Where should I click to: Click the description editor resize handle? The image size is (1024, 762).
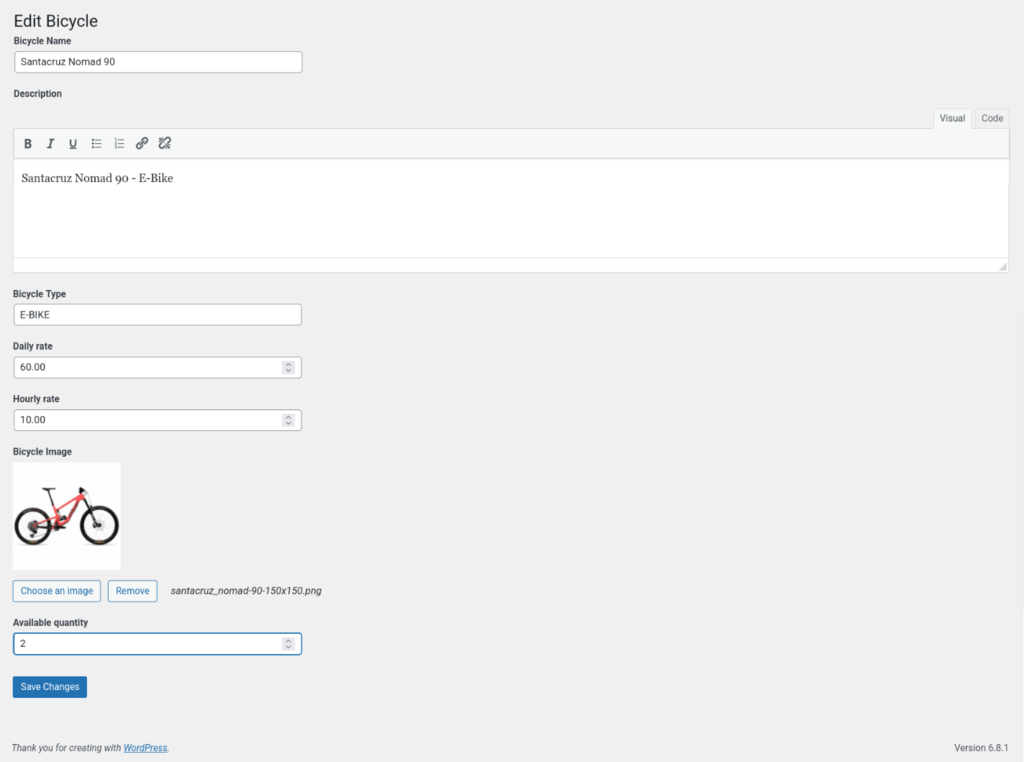1002,266
